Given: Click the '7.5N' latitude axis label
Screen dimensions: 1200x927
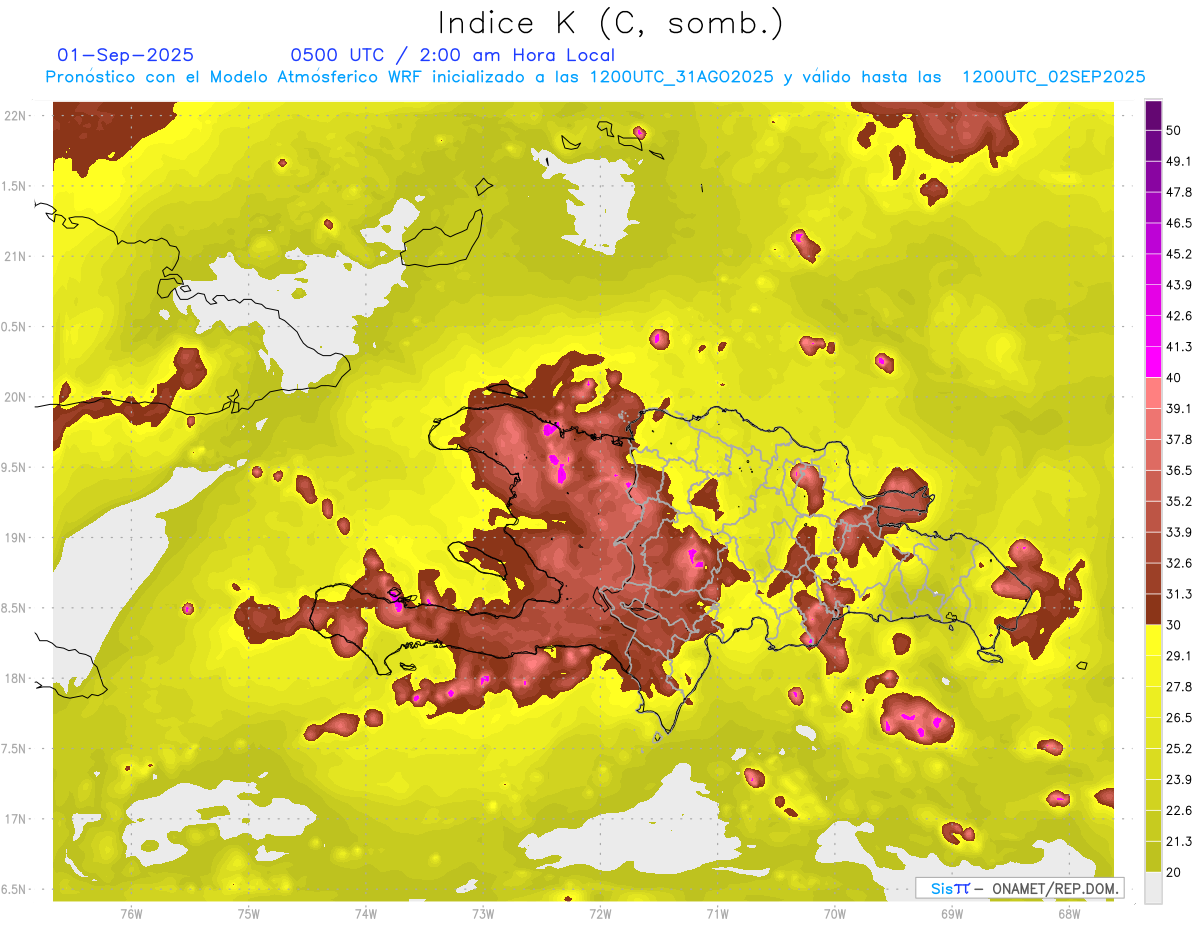Looking at the screenshot, I should coord(15,749).
